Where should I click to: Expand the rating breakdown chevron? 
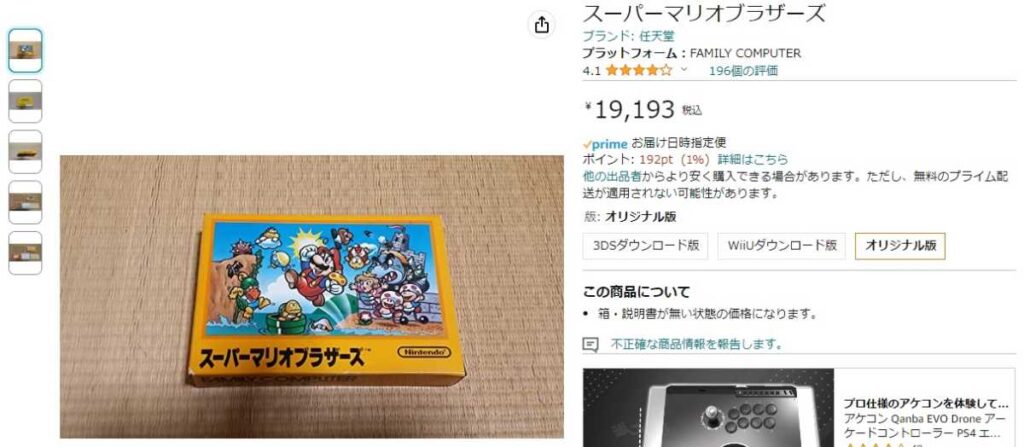click(x=684, y=70)
